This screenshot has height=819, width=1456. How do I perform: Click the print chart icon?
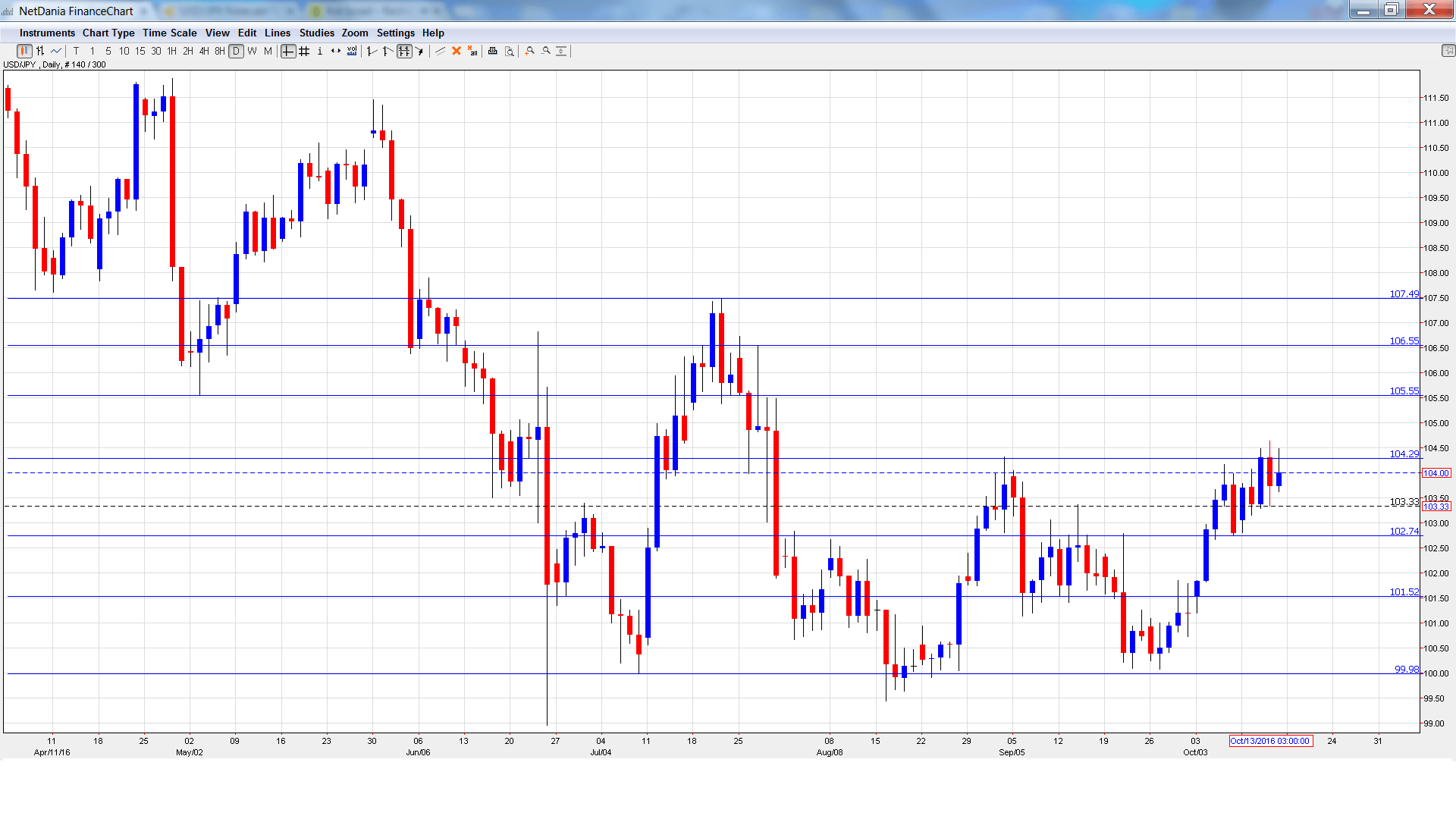click(493, 51)
